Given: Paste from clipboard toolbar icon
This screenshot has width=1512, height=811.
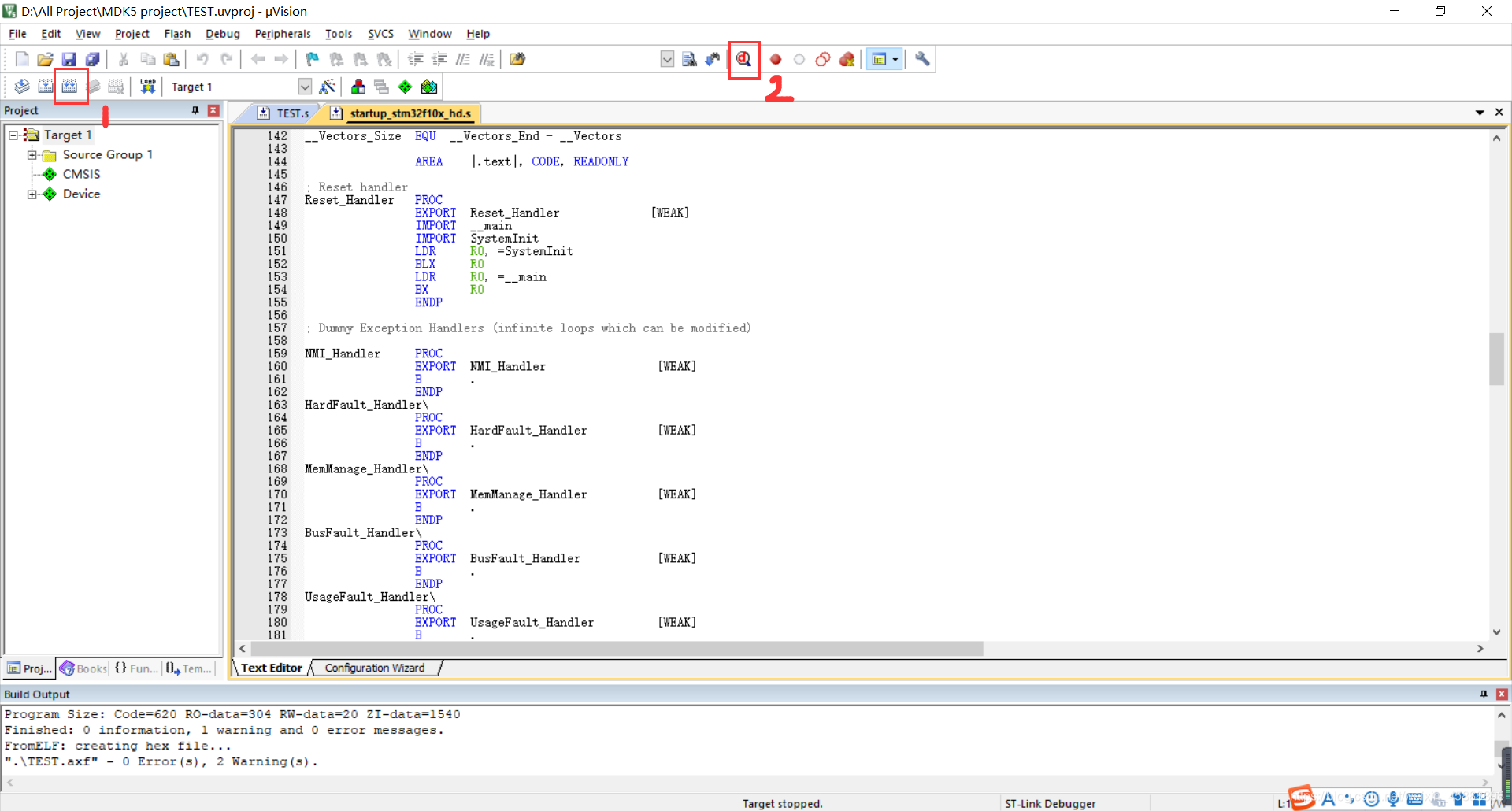Looking at the screenshot, I should pyautogui.click(x=171, y=59).
